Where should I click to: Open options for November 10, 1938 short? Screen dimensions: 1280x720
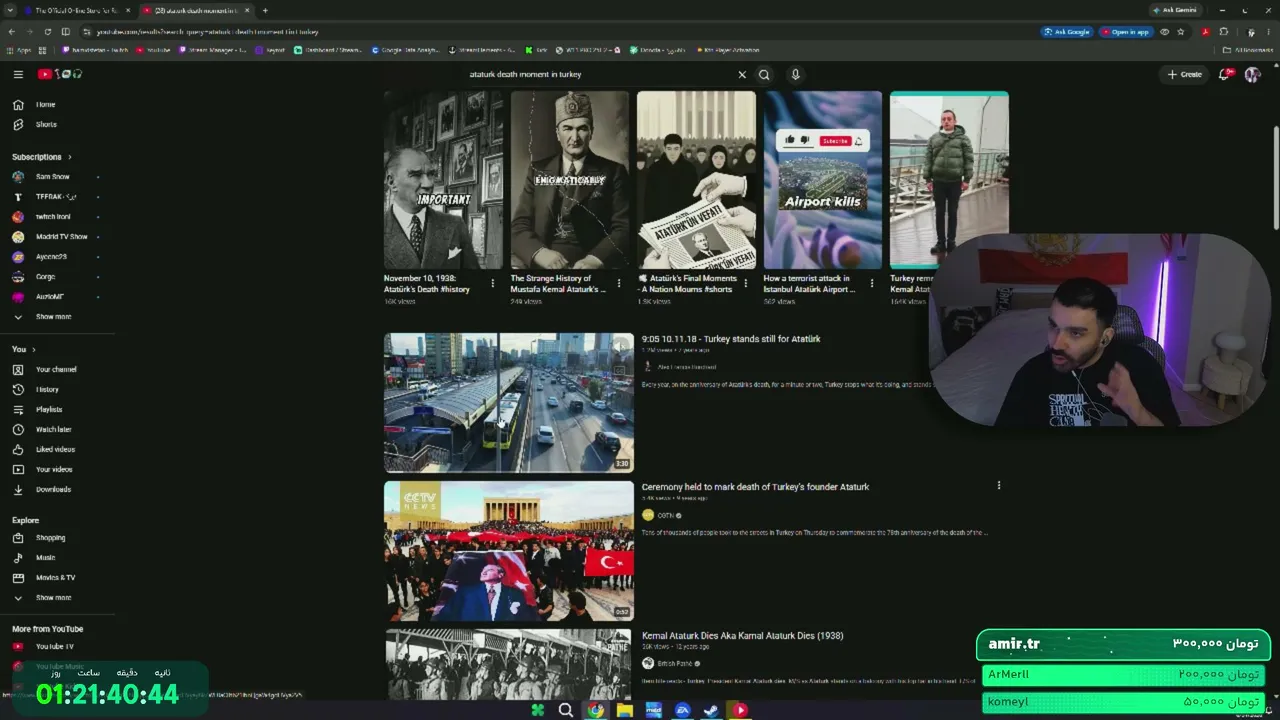pyautogui.click(x=492, y=283)
